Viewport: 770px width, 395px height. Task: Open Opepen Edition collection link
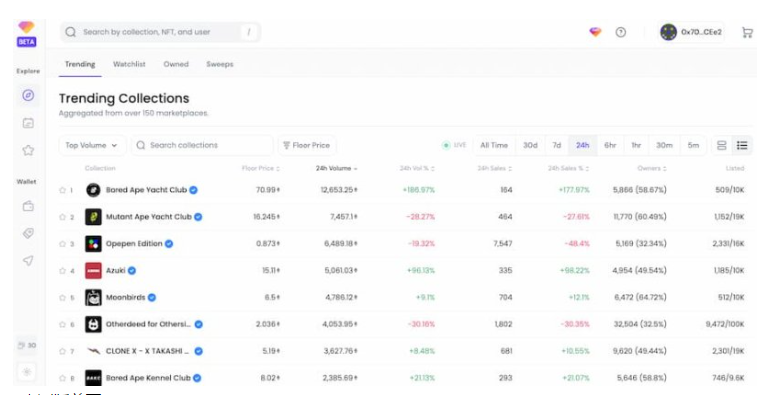pos(134,244)
